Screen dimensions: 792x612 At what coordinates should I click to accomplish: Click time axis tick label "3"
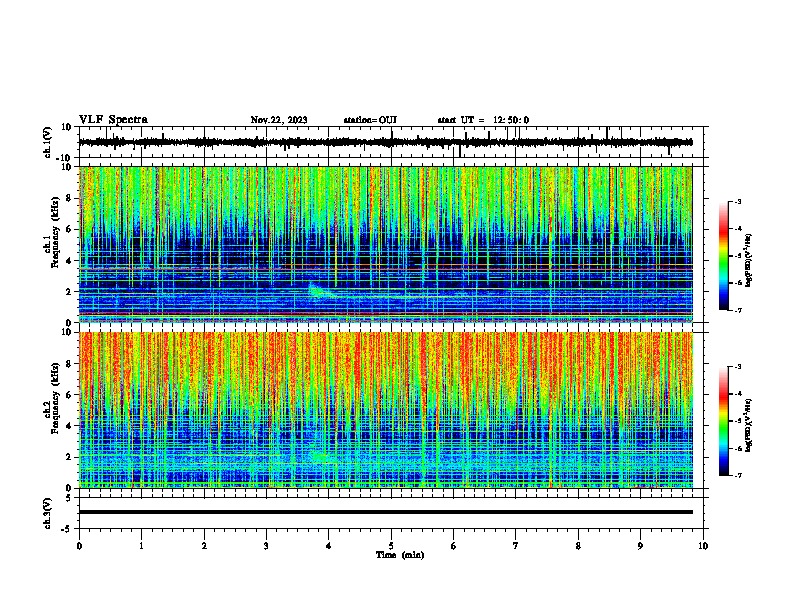(x=266, y=546)
